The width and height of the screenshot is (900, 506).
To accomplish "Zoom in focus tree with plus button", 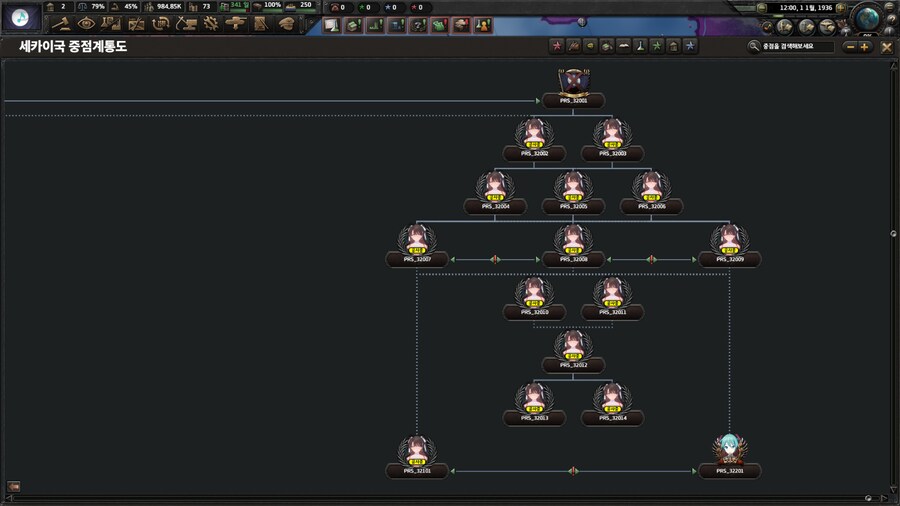I will (x=865, y=46).
